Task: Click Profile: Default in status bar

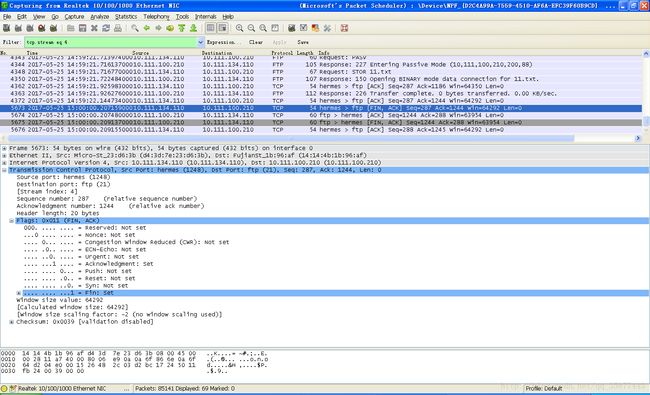Action: (x=544, y=388)
